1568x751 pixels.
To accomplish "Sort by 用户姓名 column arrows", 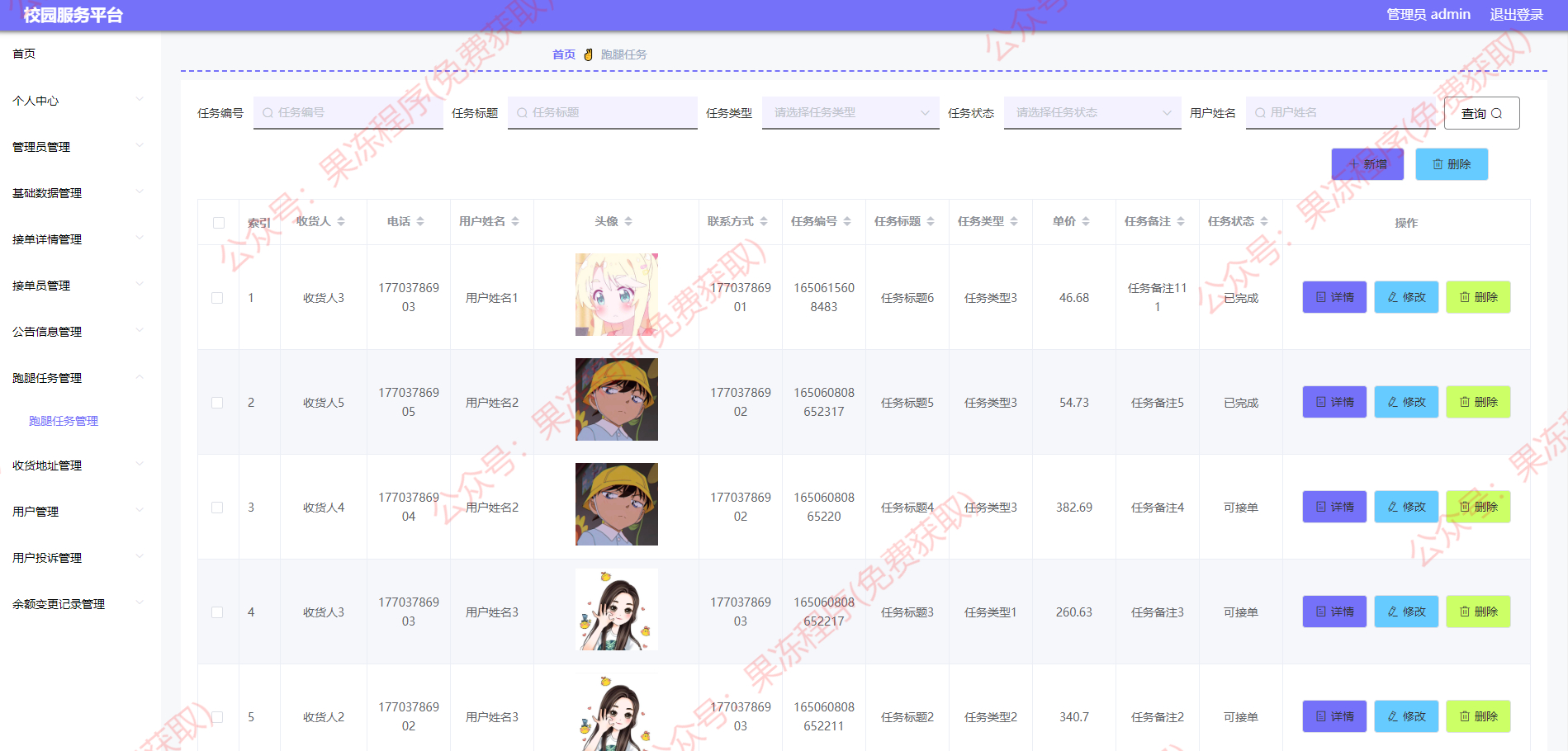I will click(515, 221).
